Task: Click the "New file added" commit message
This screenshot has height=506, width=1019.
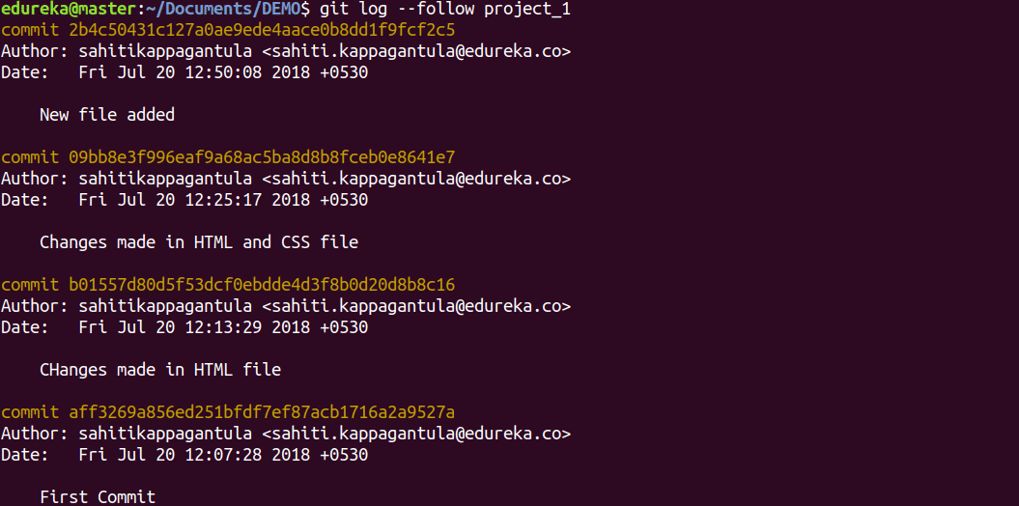Action: click(107, 115)
